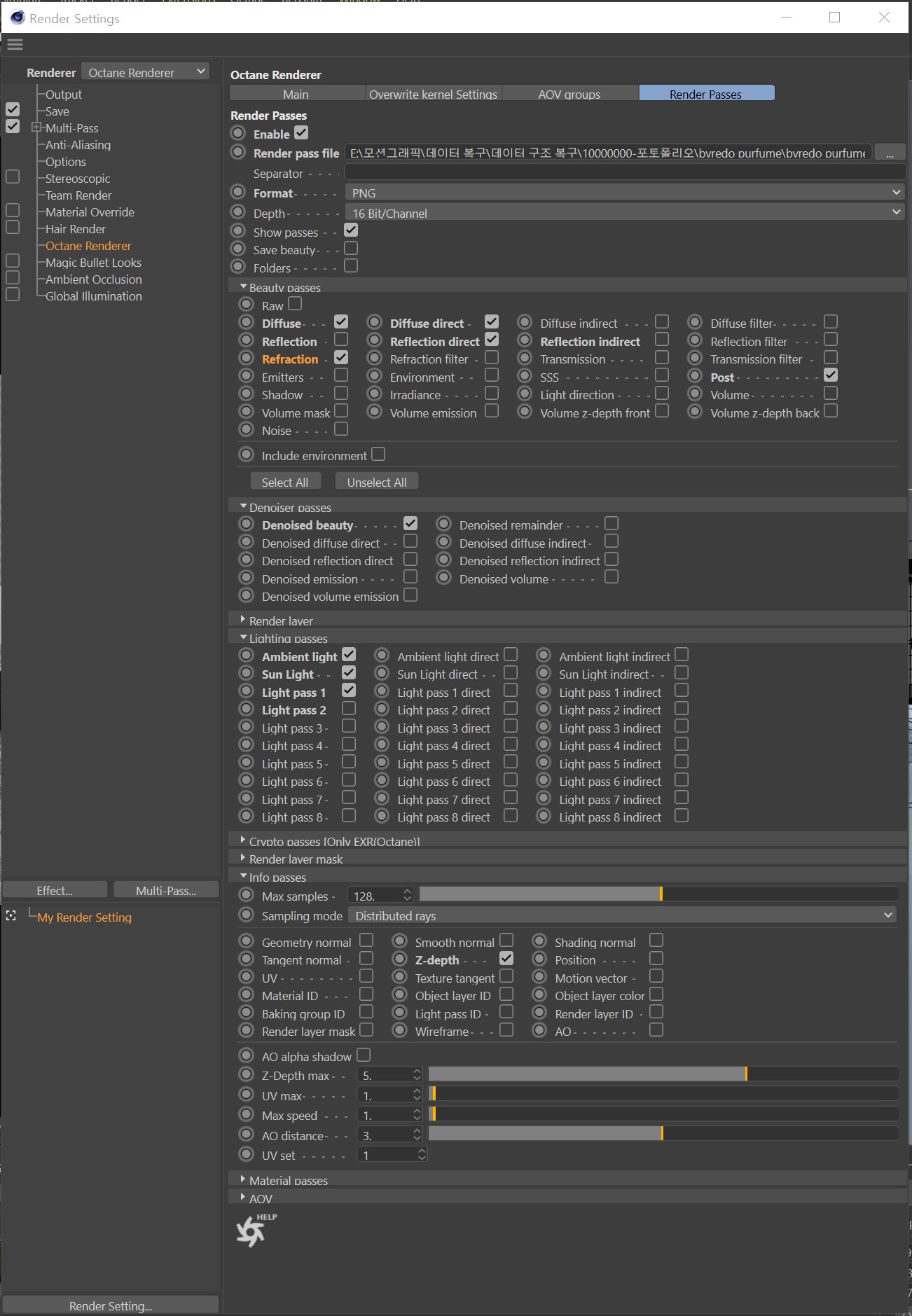Collapse the Denoiser passes section

244,506
